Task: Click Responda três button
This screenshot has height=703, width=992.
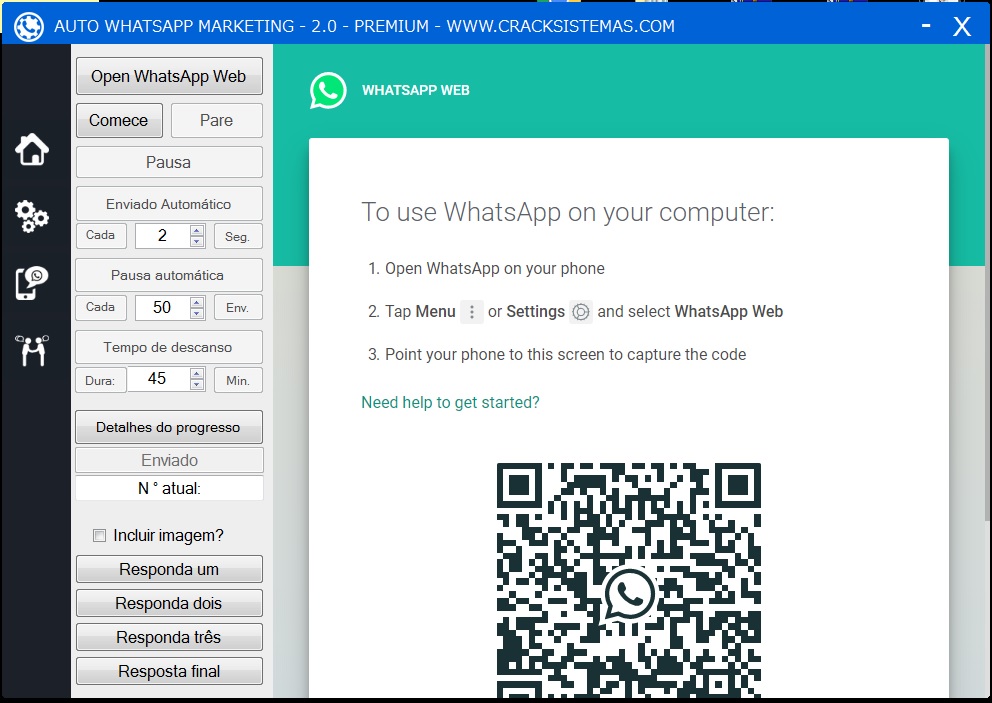Action: click(x=169, y=637)
